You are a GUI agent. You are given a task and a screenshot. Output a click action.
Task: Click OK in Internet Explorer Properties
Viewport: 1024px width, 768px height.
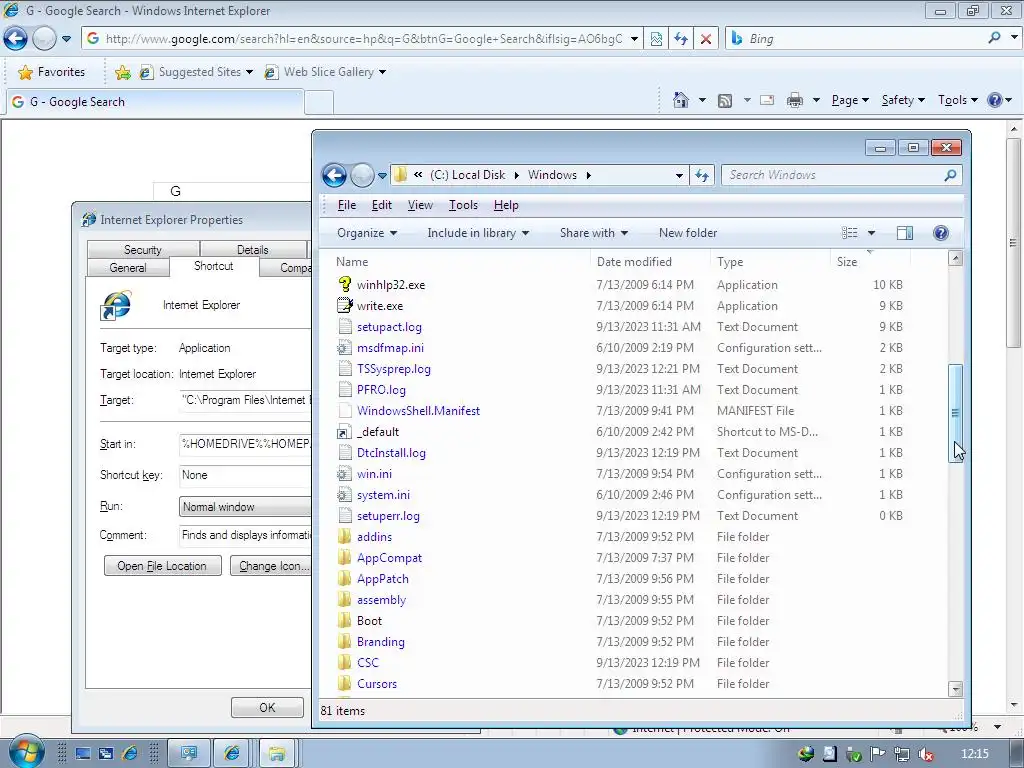[267, 707]
